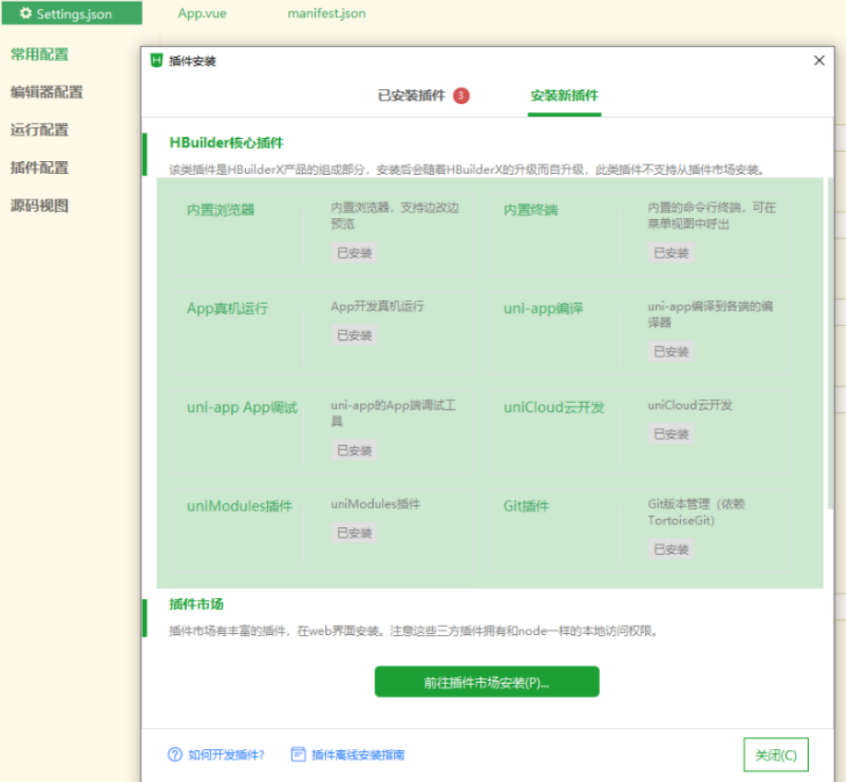The width and height of the screenshot is (846, 782).
Task: Click the App真机运行 plugin name
Action: pos(227,309)
